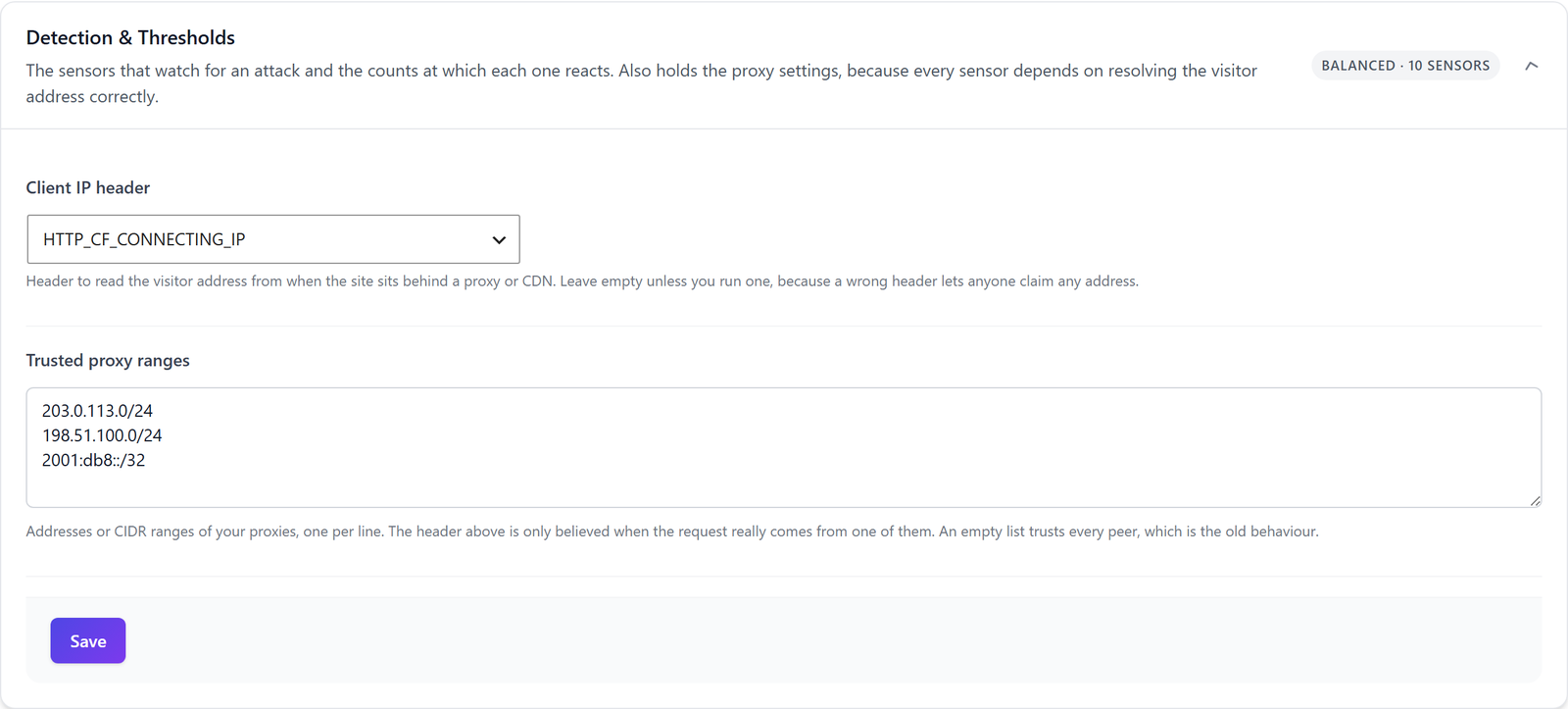Click inside the Trusted proxy ranges textarea
1568x709 pixels.
784,447
